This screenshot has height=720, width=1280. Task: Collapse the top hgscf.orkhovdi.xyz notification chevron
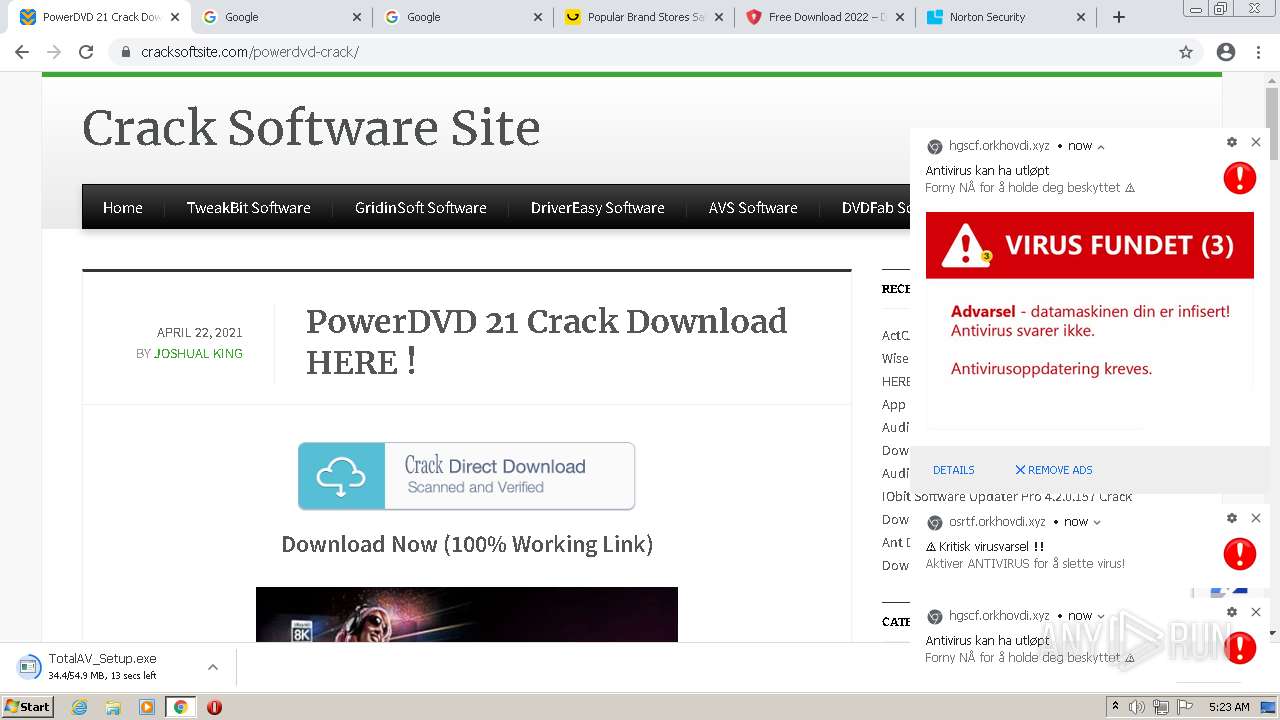point(1101,147)
